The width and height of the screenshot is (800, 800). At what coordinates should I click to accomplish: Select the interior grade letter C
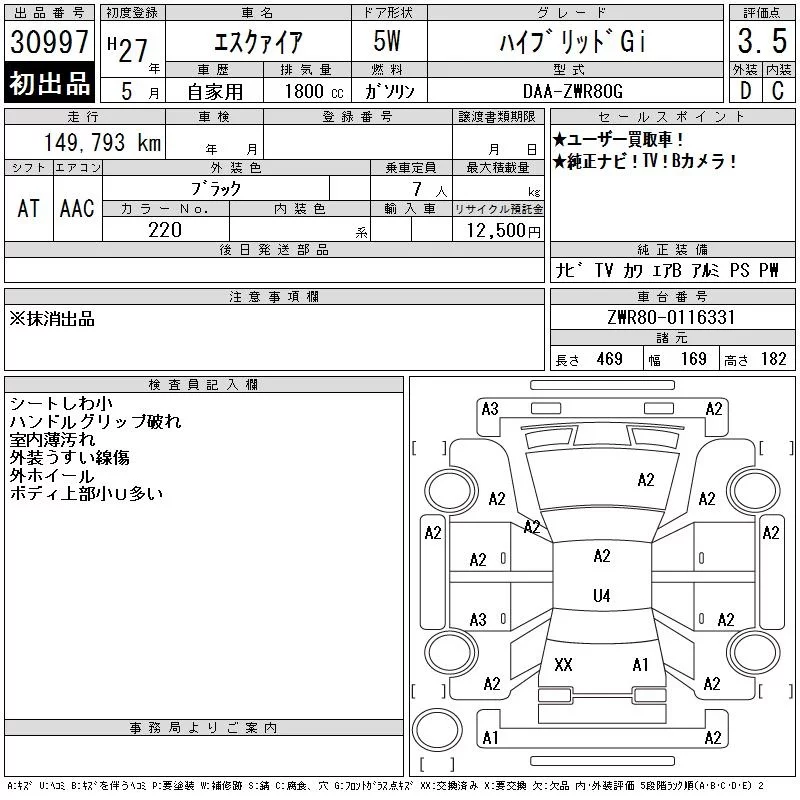778,91
